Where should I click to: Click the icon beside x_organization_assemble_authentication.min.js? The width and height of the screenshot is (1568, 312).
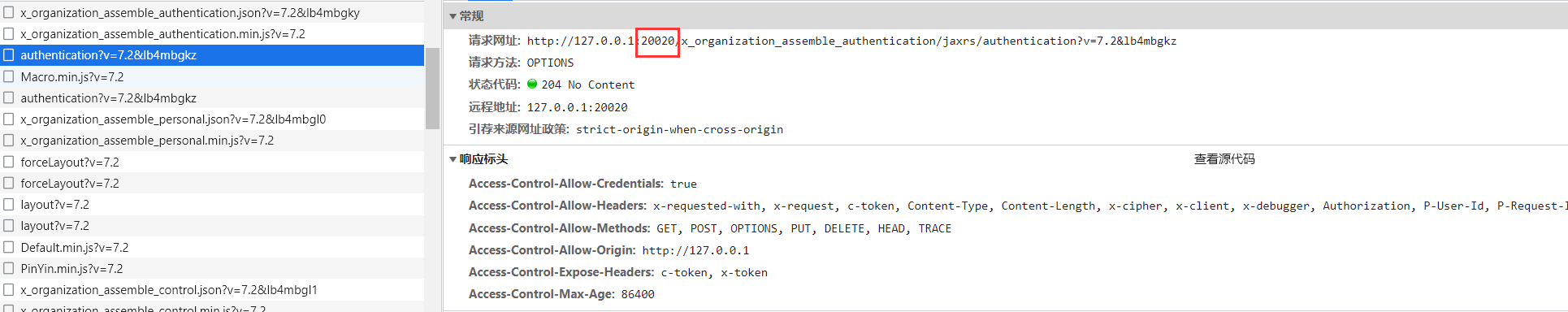coord(9,34)
